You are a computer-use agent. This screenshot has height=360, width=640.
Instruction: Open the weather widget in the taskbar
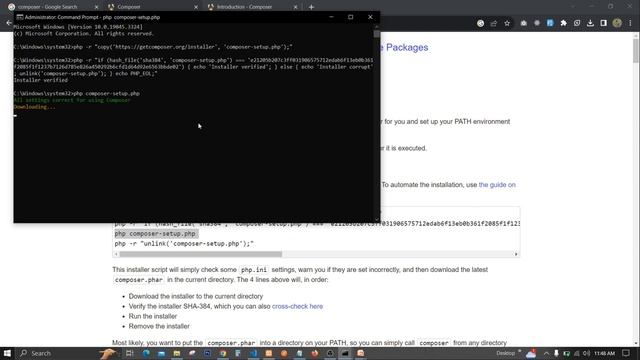click(531, 353)
